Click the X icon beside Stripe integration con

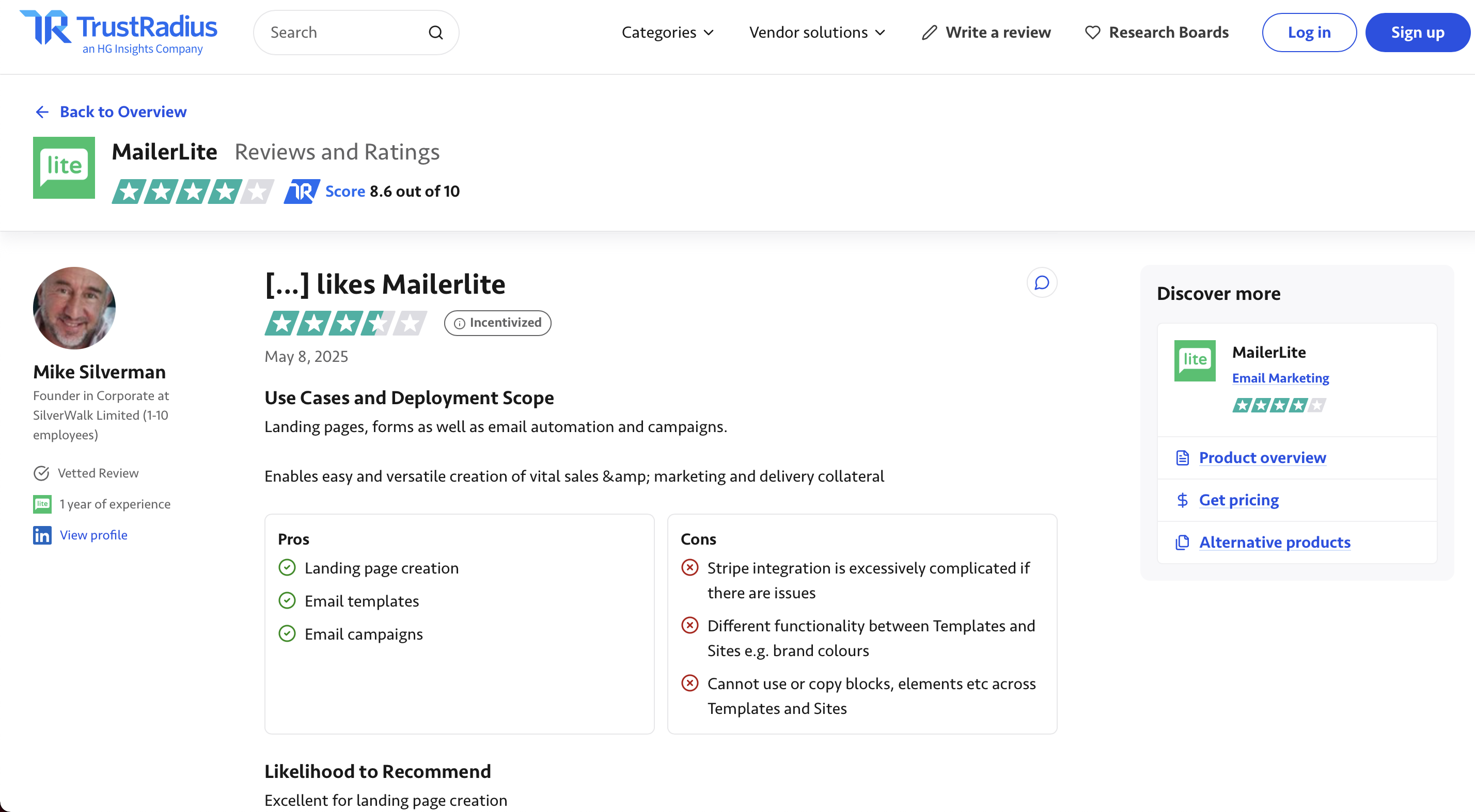point(690,568)
